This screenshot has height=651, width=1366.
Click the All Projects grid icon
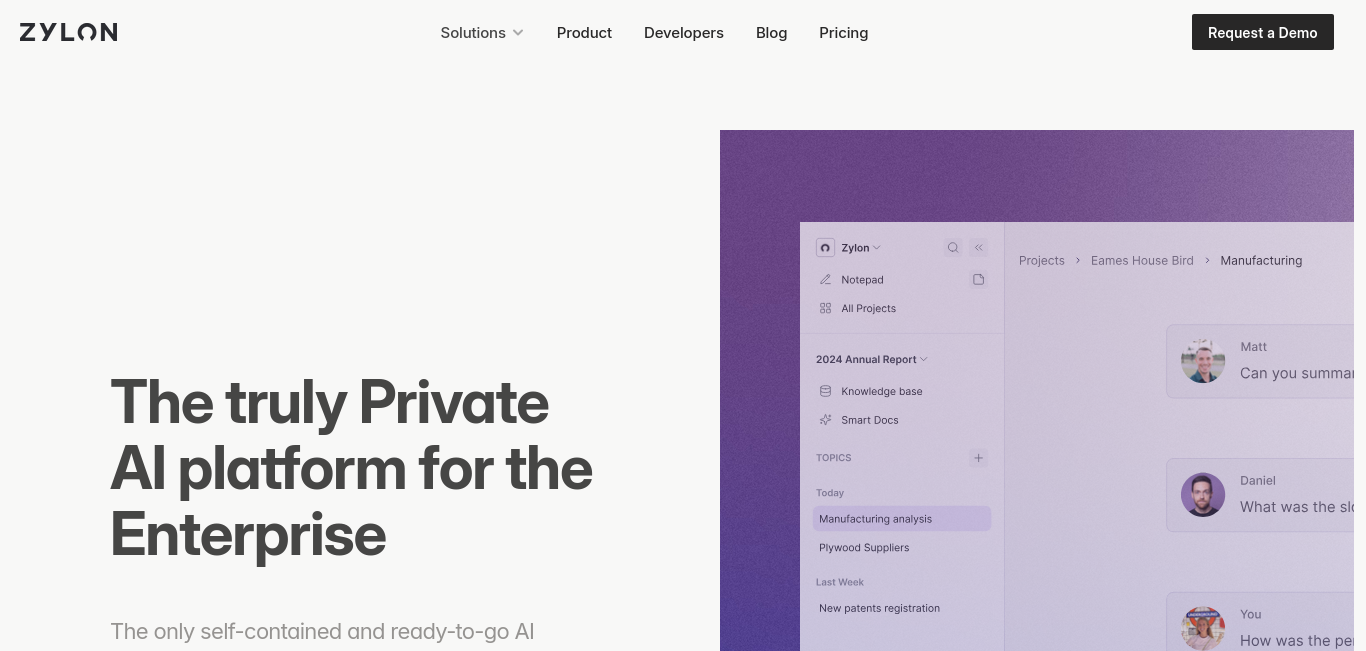[825, 308]
